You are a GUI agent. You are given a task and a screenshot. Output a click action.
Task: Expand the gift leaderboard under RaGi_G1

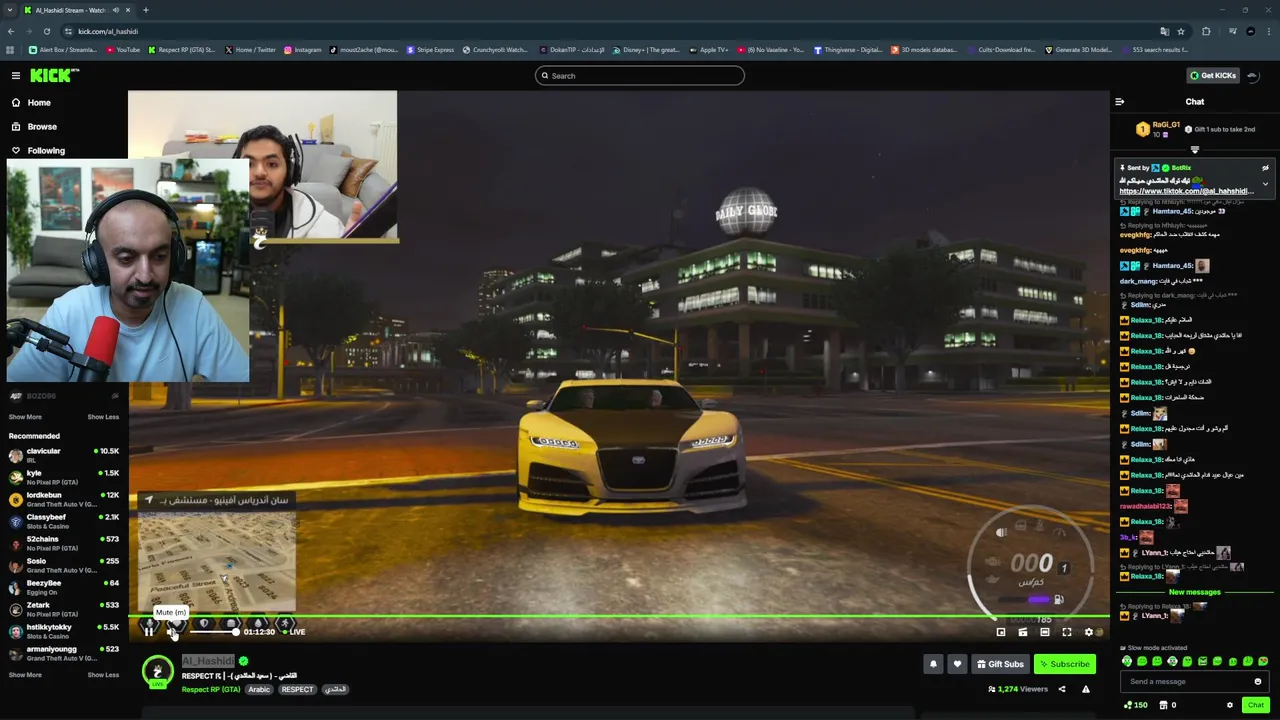[1194, 150]
